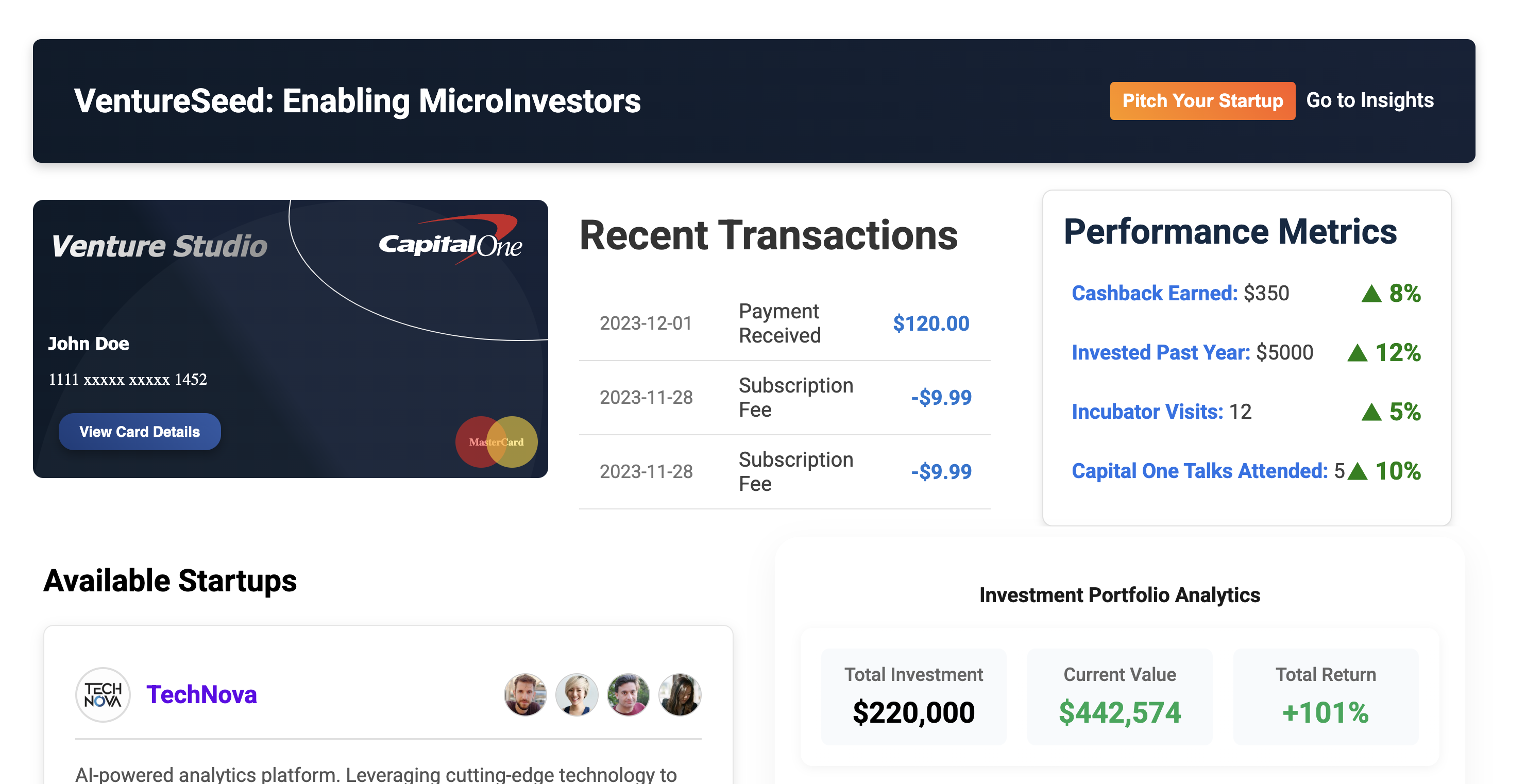
Task: Click Invested Past Year metric label
Action: pyautogui.click(x=1161, y=352)
